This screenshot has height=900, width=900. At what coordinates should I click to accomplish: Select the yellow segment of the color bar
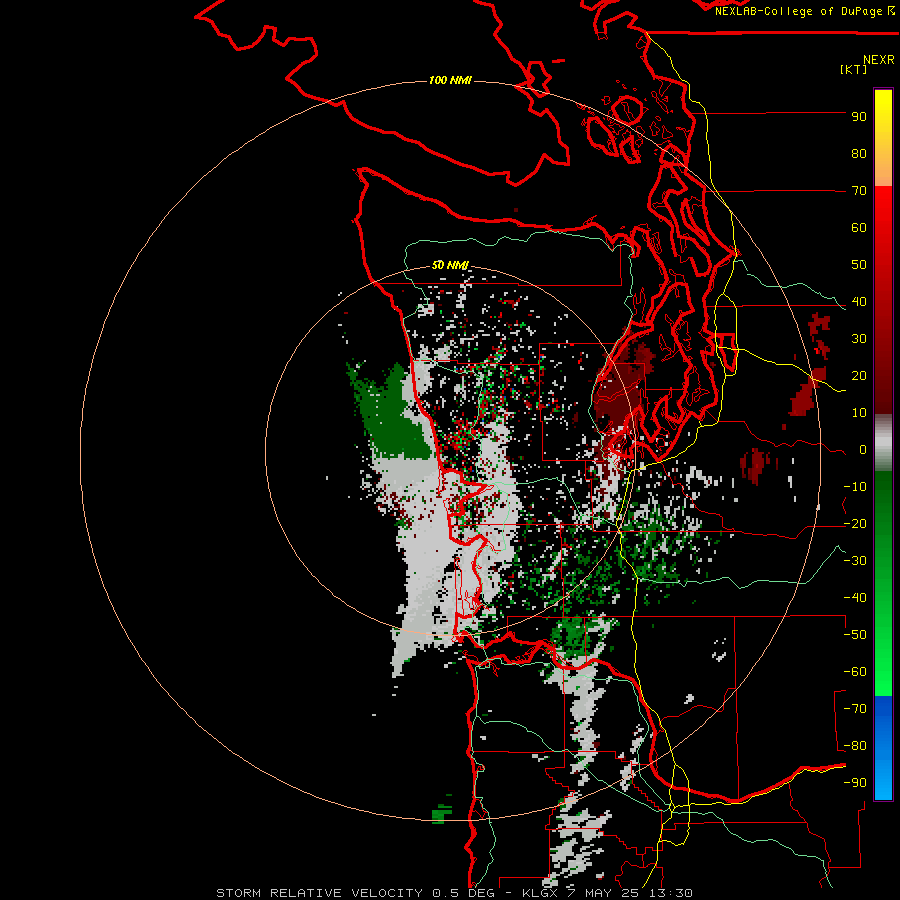883,138
